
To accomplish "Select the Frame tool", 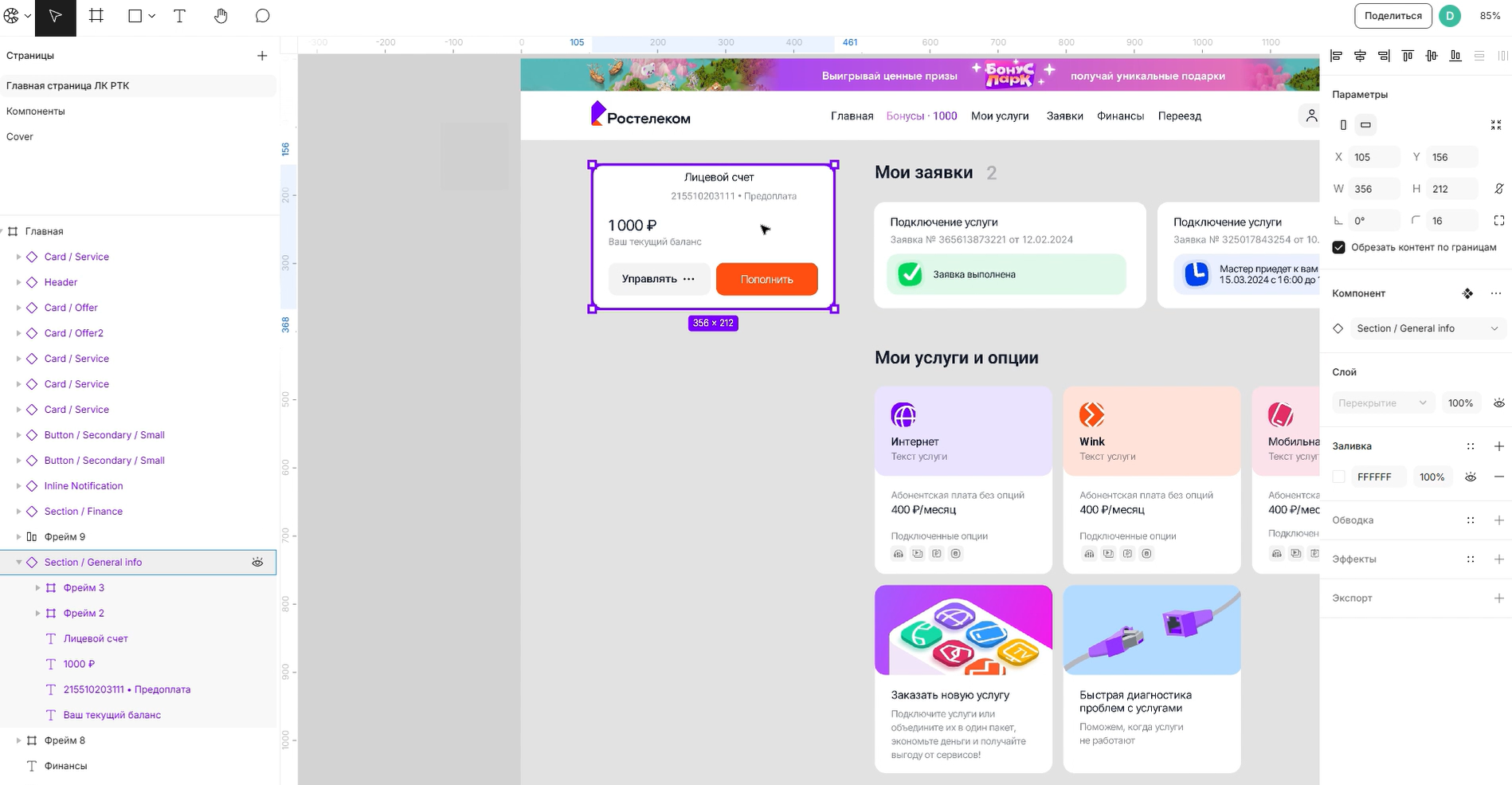I will [96, 16].
